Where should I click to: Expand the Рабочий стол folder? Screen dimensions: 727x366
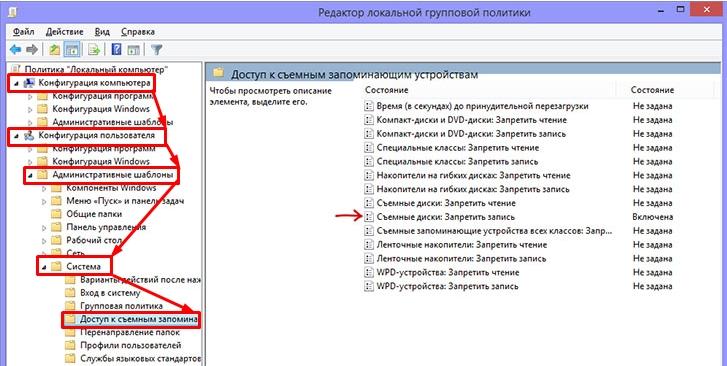click(44, 241)
